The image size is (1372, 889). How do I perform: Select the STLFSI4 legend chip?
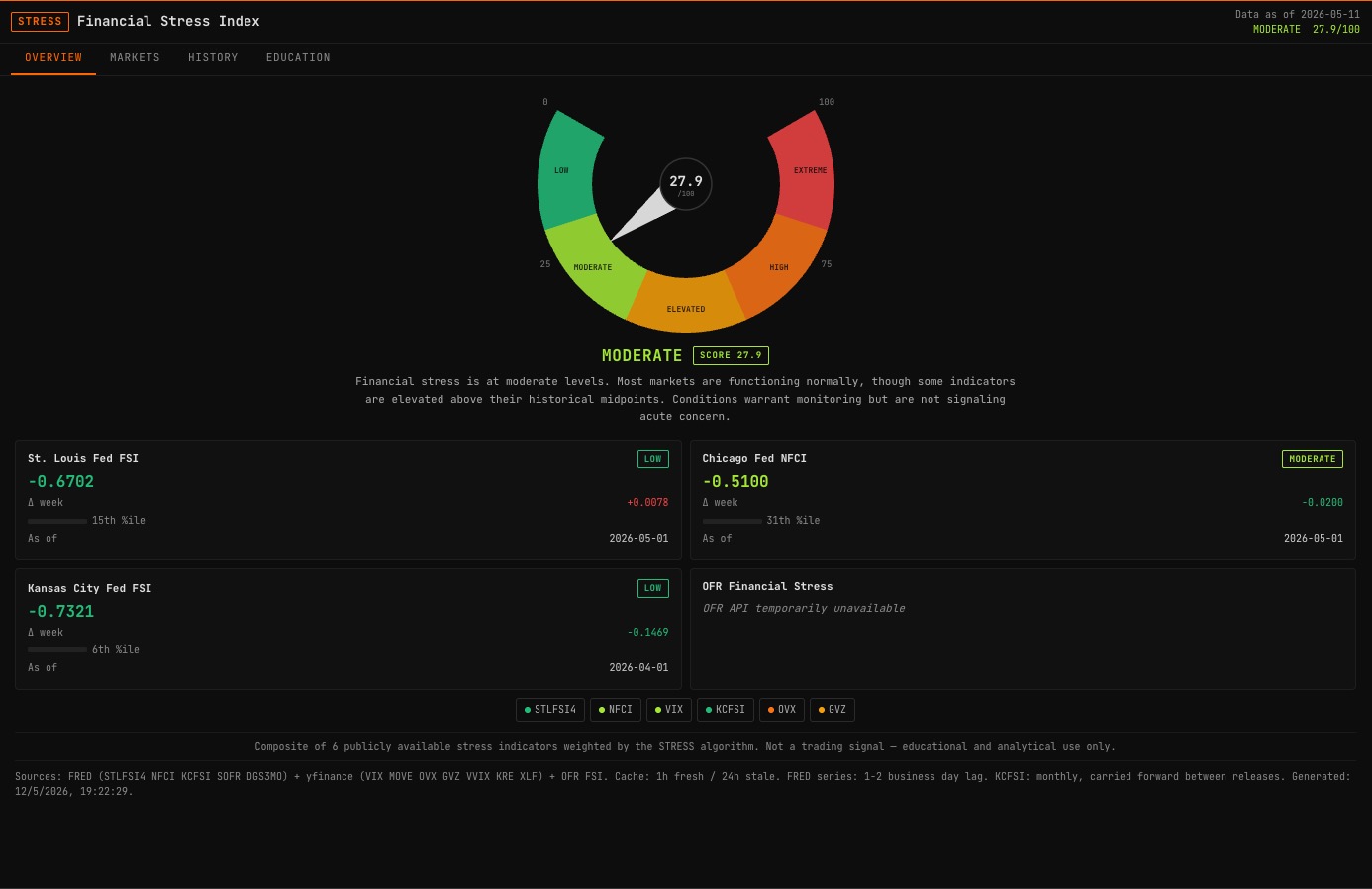click(x=550, y=710)
